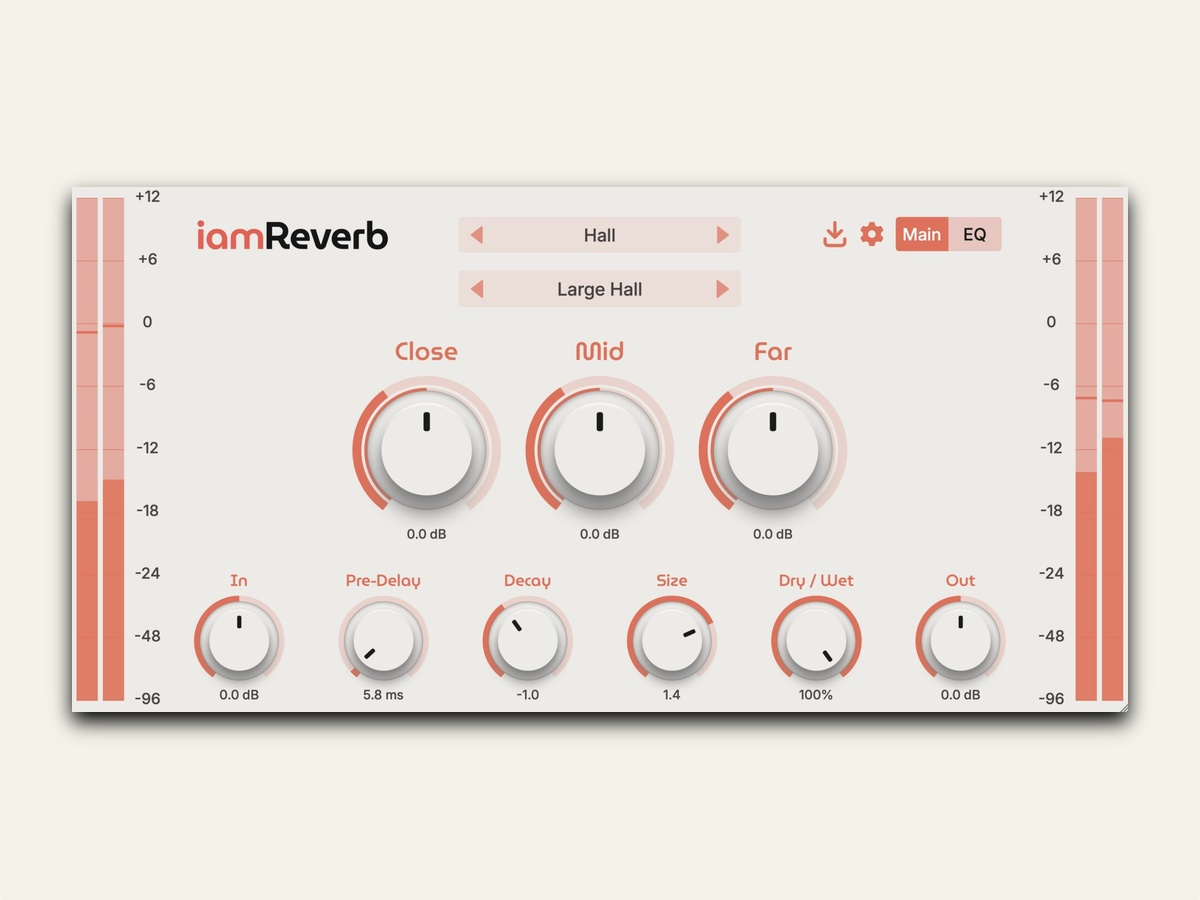
Task: Click the 5.8 ms Pre-Delay value
Action: point(383,695)
